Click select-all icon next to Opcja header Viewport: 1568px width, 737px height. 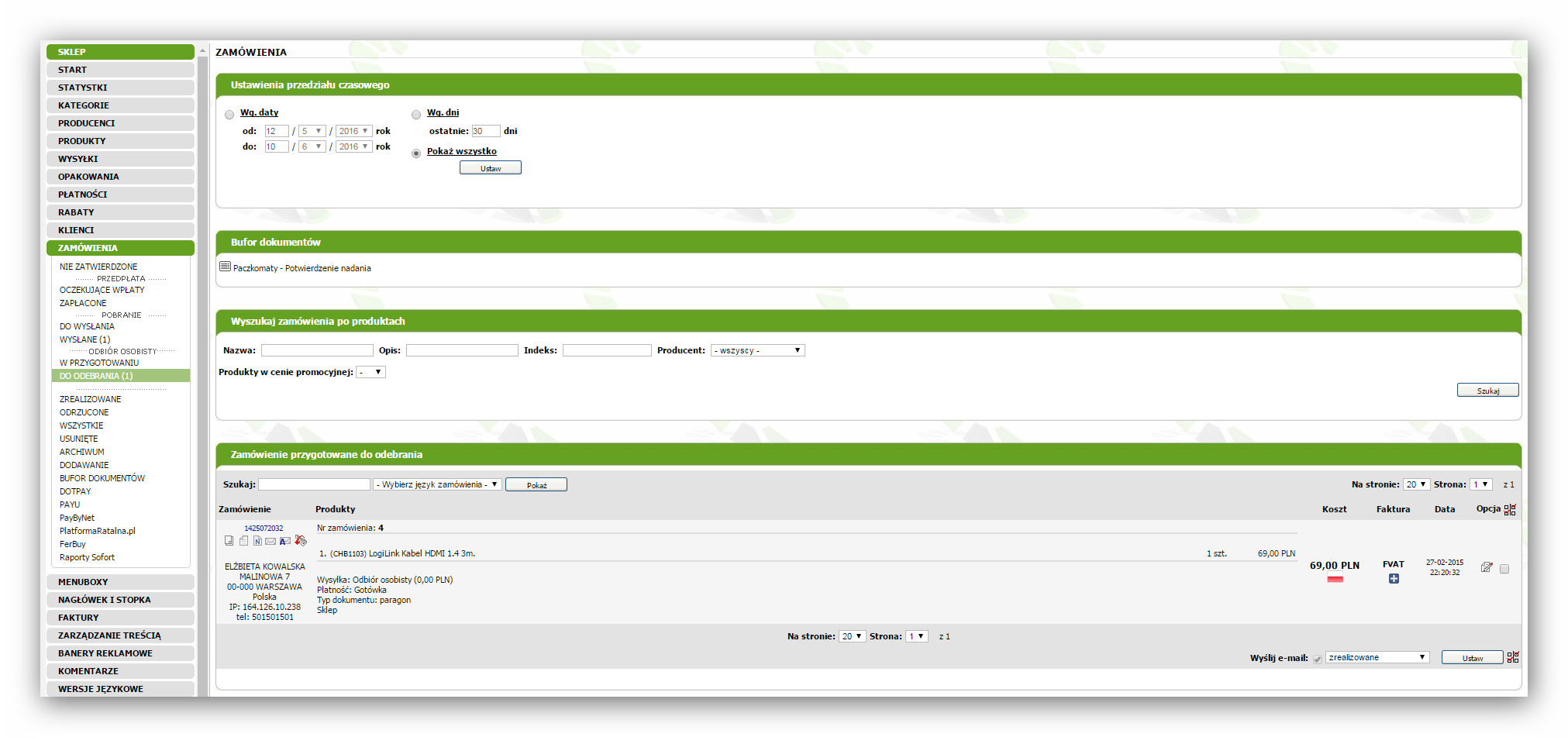(1510, 510)
